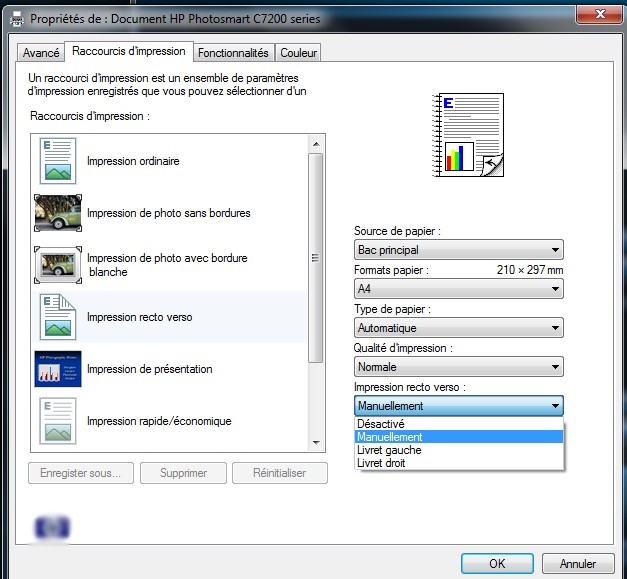Pick Désactivé in the duplex list
The height and width of the screenshot is (579, 627).
[x=459, y=423]
